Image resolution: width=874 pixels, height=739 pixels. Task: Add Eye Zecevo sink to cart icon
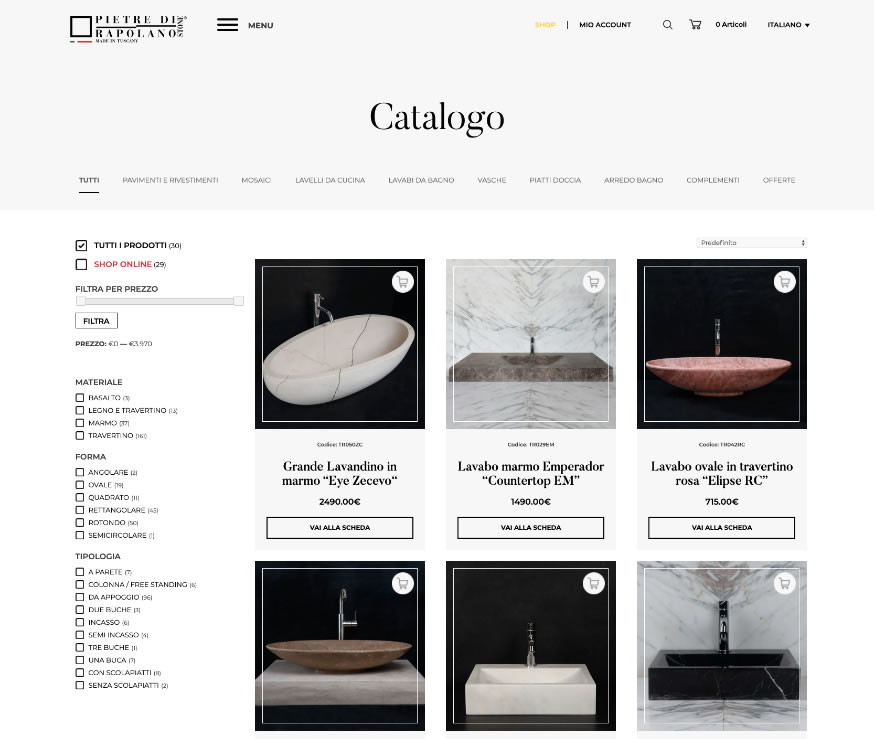tap(402, 282)
